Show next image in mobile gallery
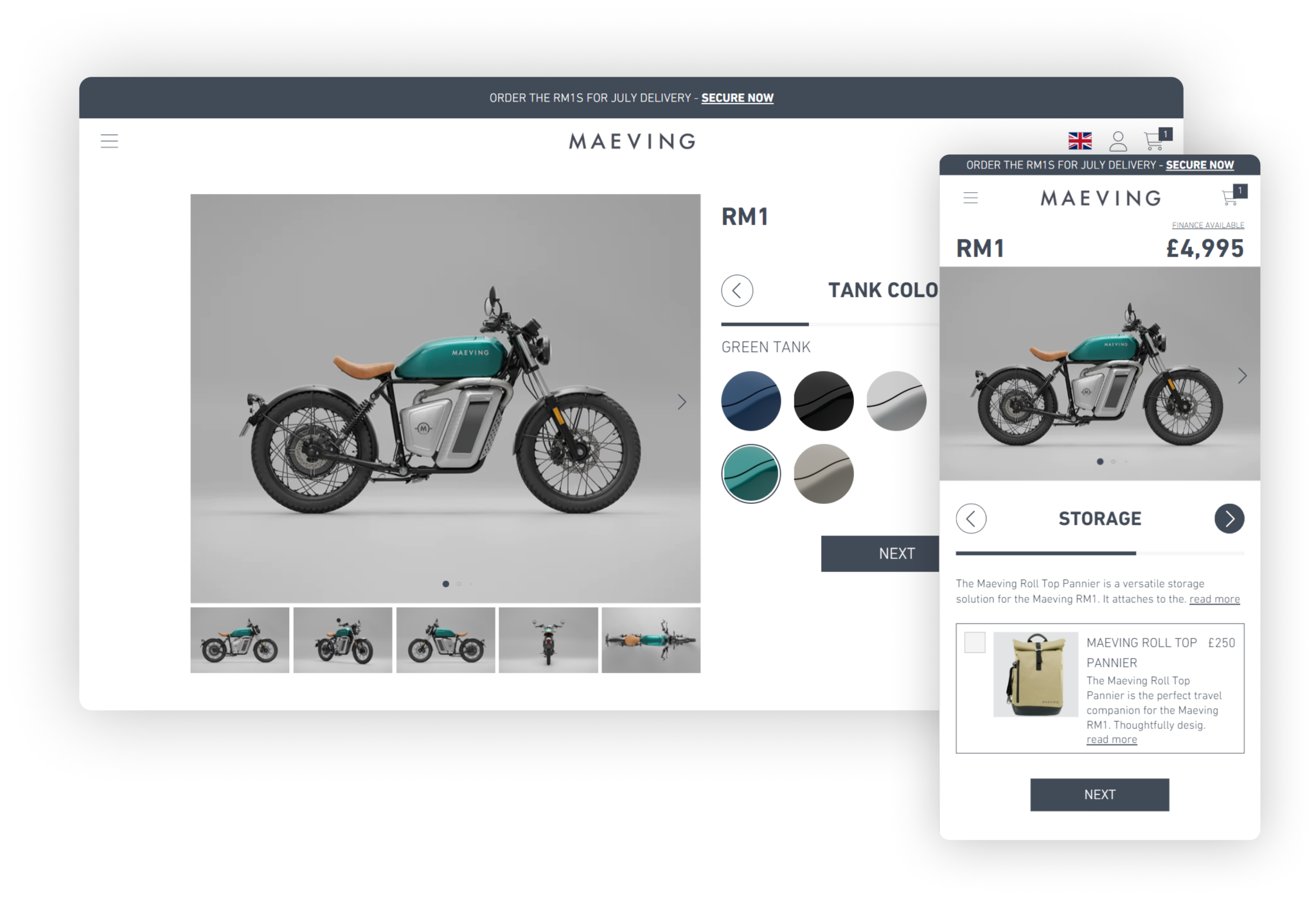 pyautogui.click(x=1242, y=376)
